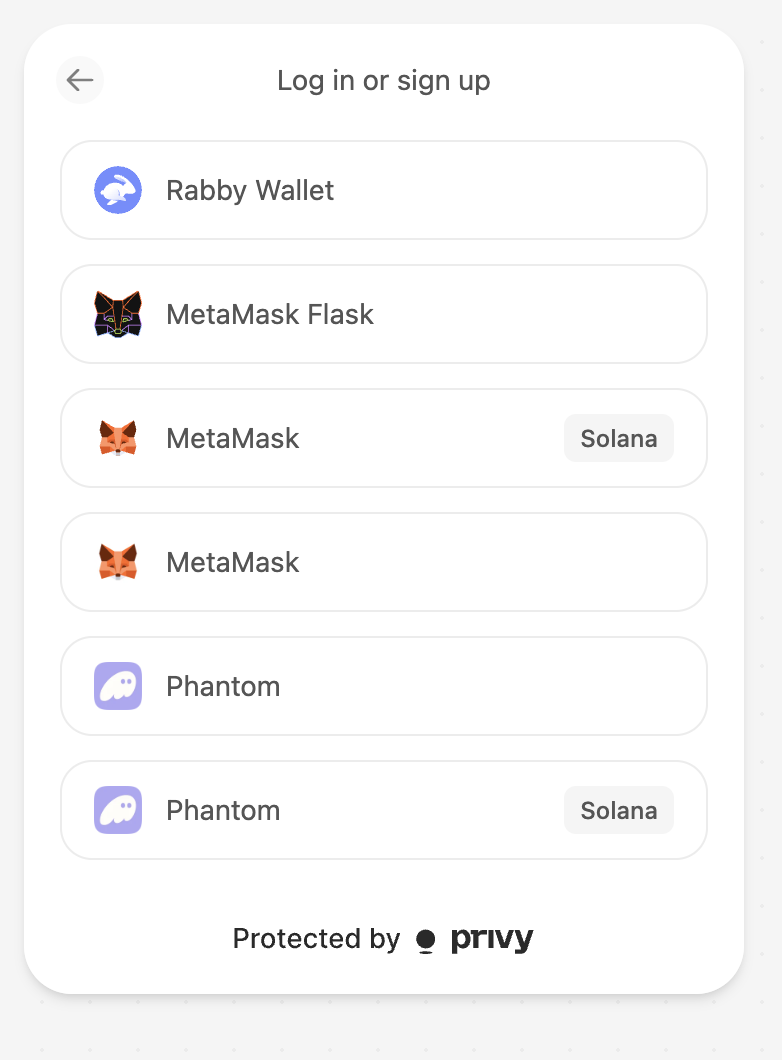
Task: Click the "Log in or sign up" heading
Action: (x=384, y=81)
